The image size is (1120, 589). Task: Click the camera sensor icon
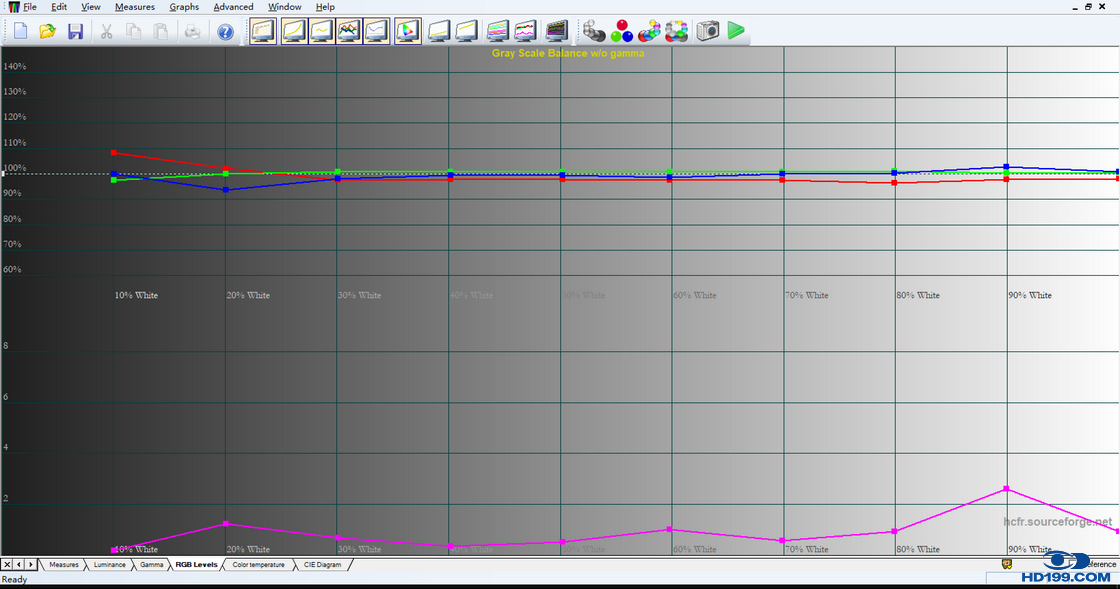pyautogui.click(x=707, y=31)
